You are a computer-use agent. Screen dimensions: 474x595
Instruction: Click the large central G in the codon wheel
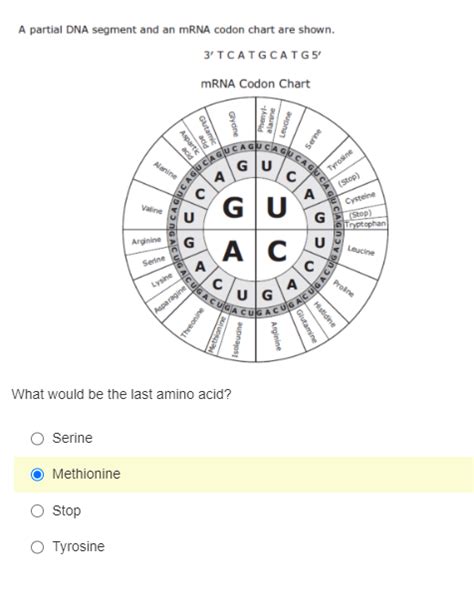coord(233,207)
